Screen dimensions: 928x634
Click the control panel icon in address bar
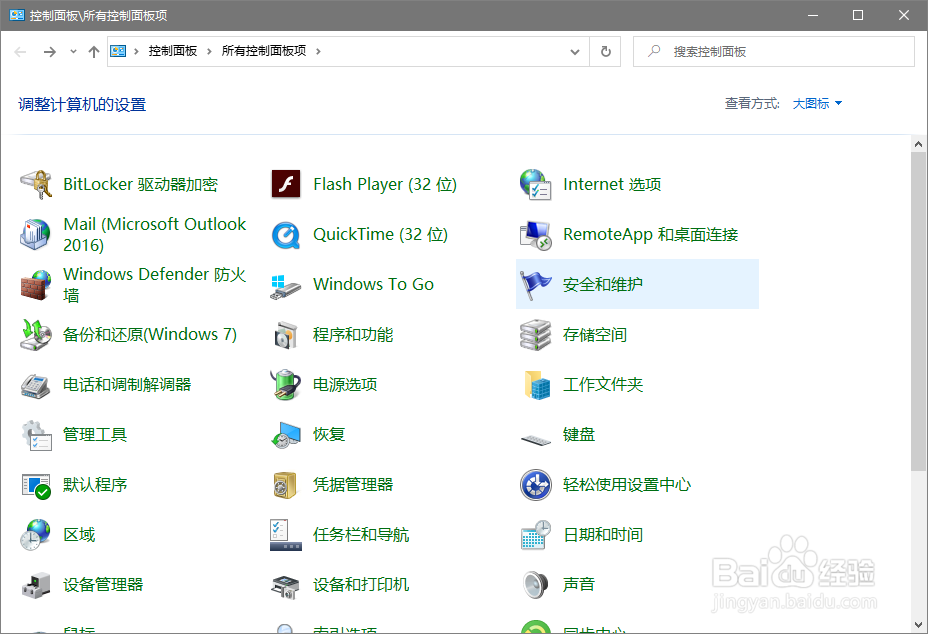(118, 52)
